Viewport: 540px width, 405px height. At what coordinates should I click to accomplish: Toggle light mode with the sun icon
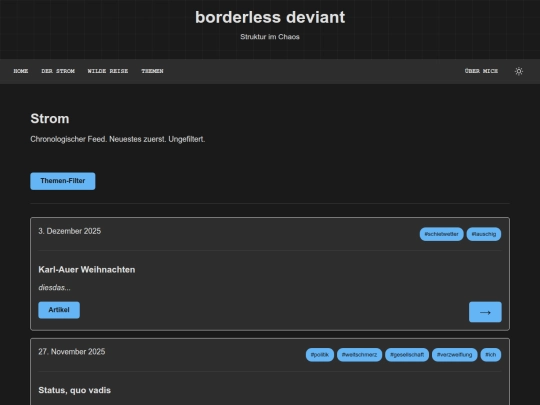pyautogui.click(x=519, y=71)
